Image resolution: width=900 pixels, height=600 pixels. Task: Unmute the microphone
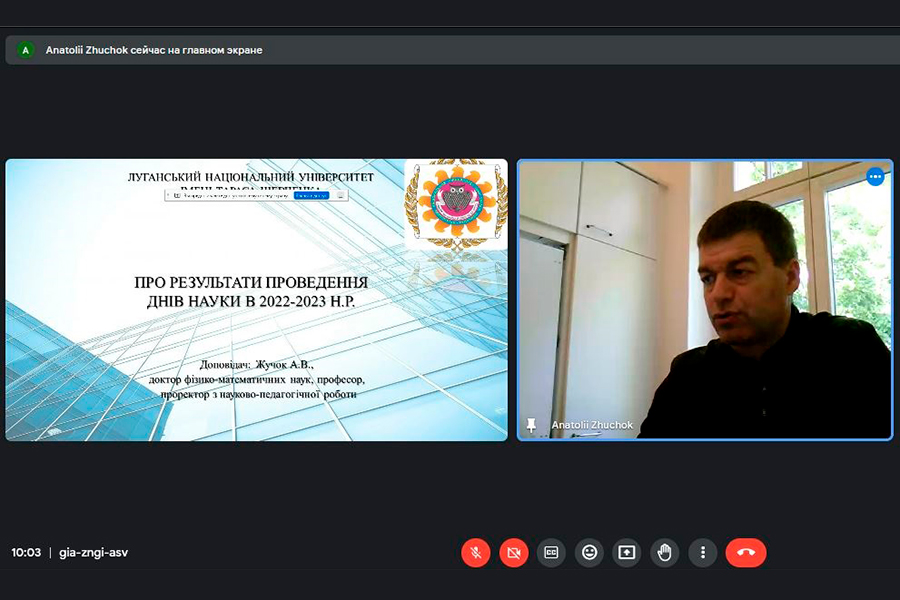476,553
